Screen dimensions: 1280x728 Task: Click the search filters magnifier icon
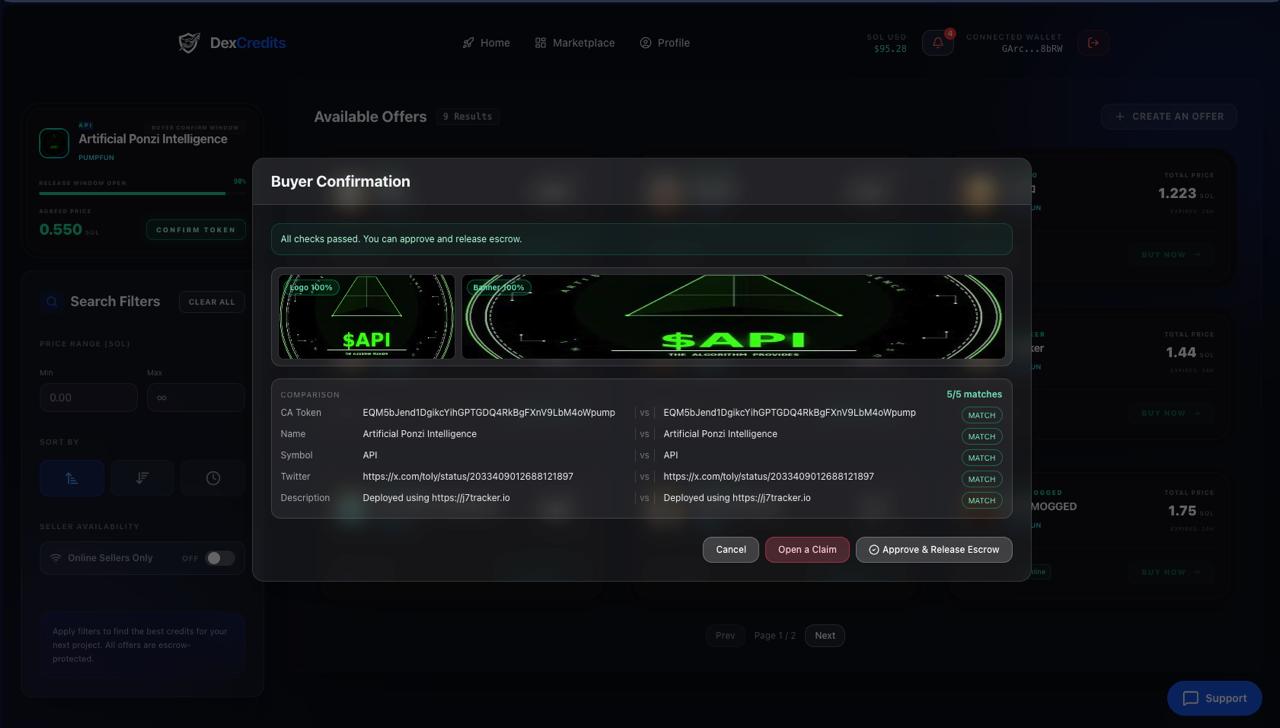click(52, 301)
